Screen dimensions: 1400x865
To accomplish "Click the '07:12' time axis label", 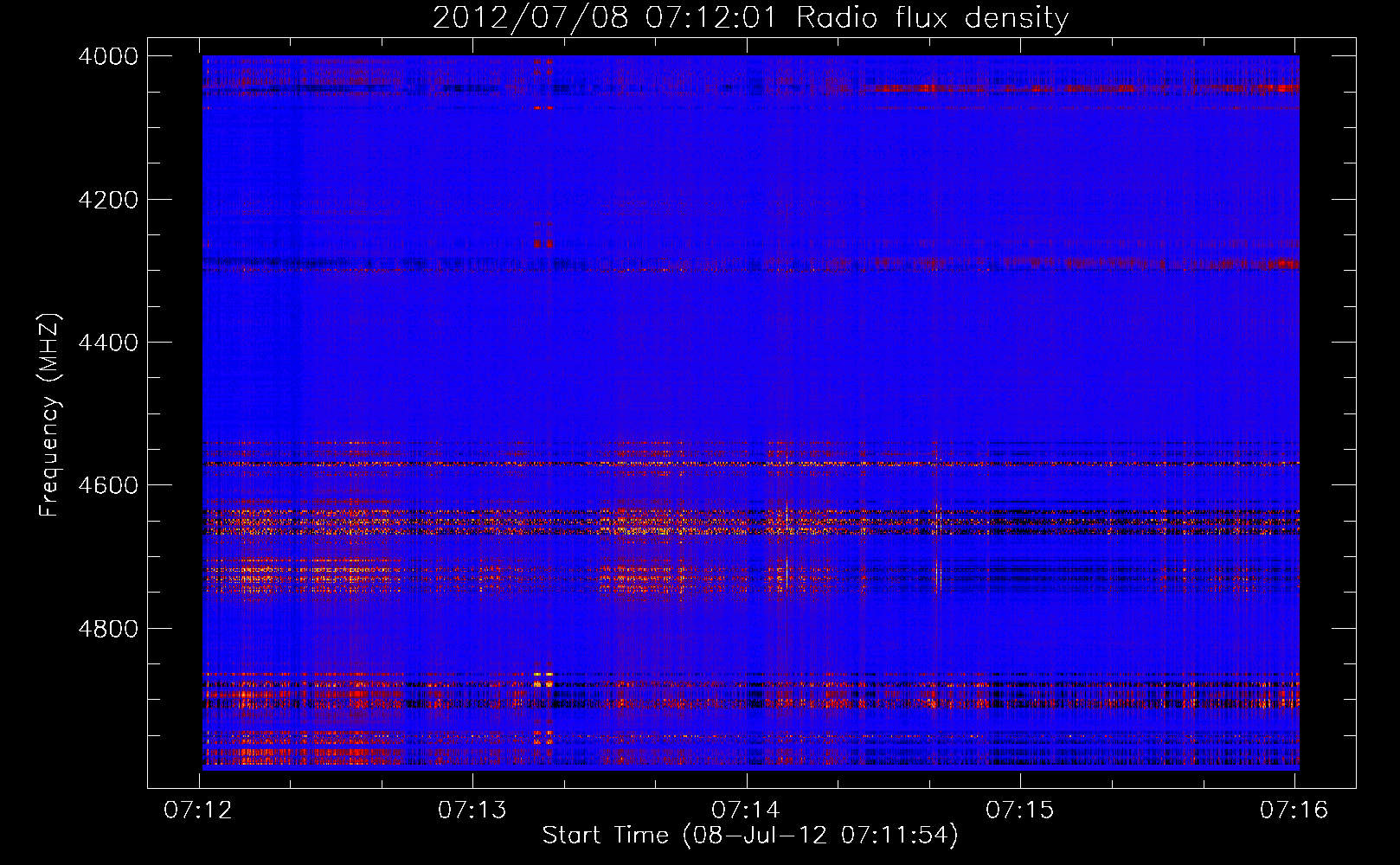I will (198, 811).
